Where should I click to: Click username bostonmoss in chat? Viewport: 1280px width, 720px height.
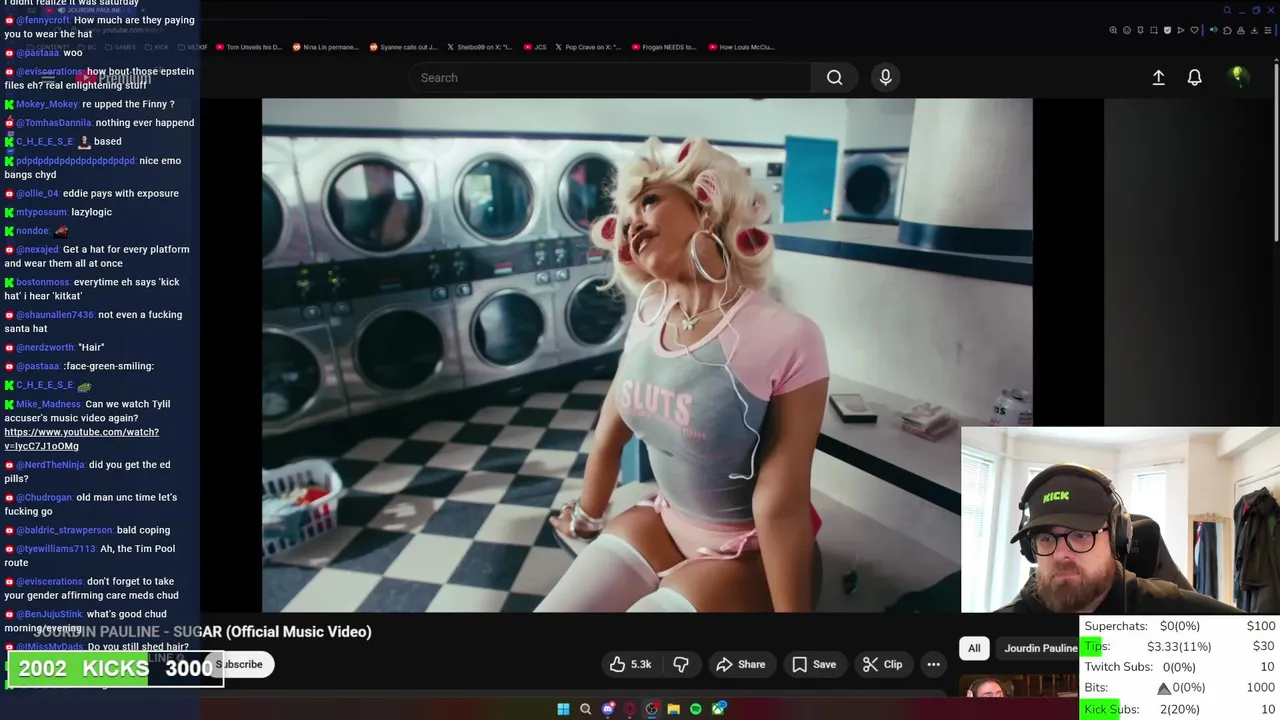(41, 282)
